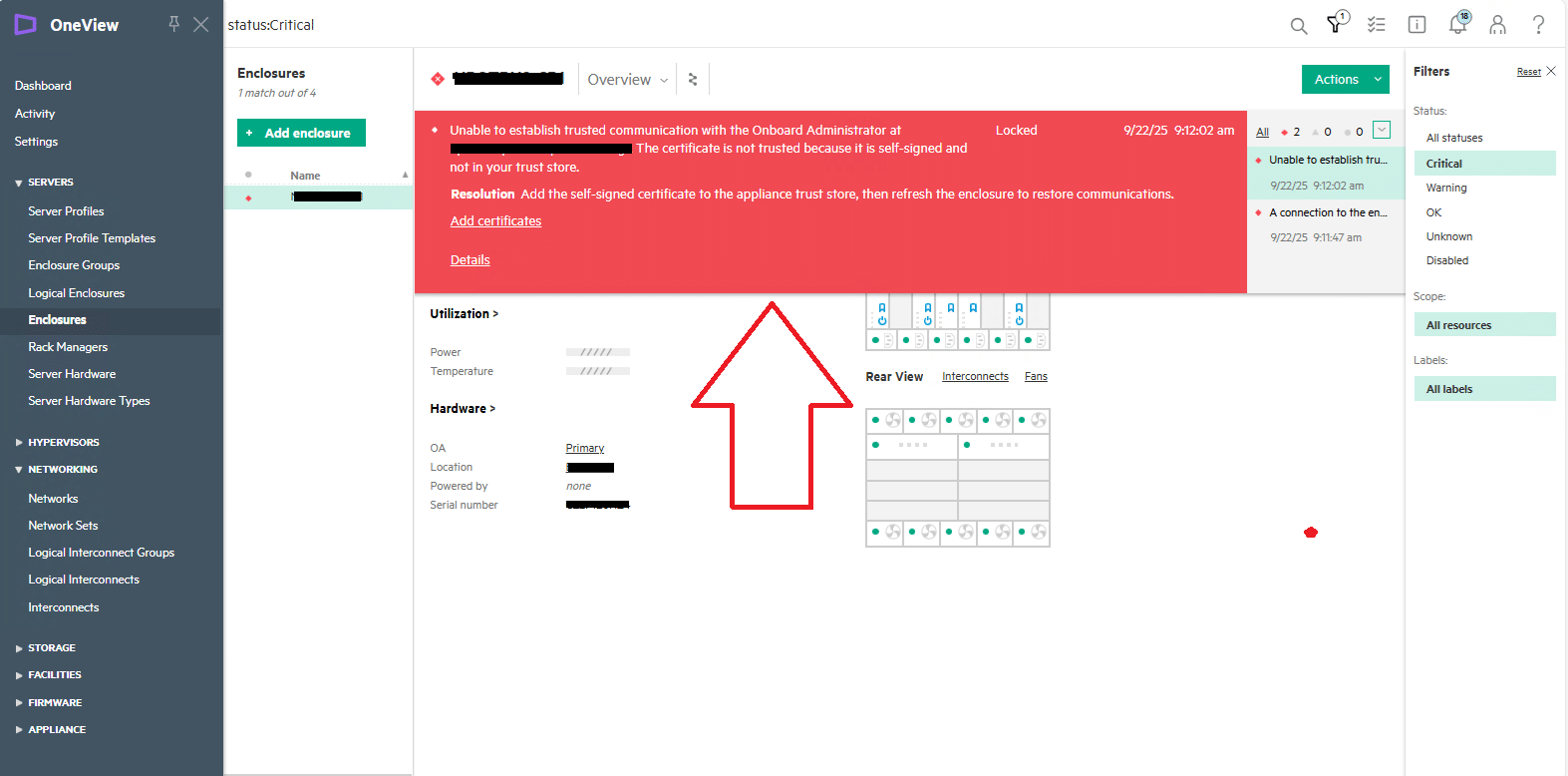Click the Add enclosure button
This screenshot has width=1568, height=776.
point(301,133)
